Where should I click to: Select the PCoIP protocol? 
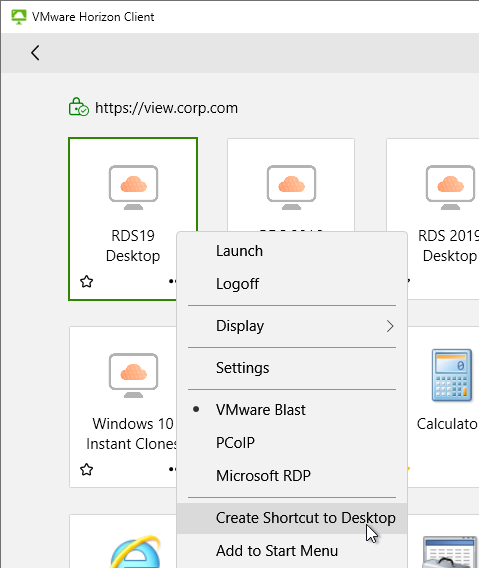(x=292, y=442)
